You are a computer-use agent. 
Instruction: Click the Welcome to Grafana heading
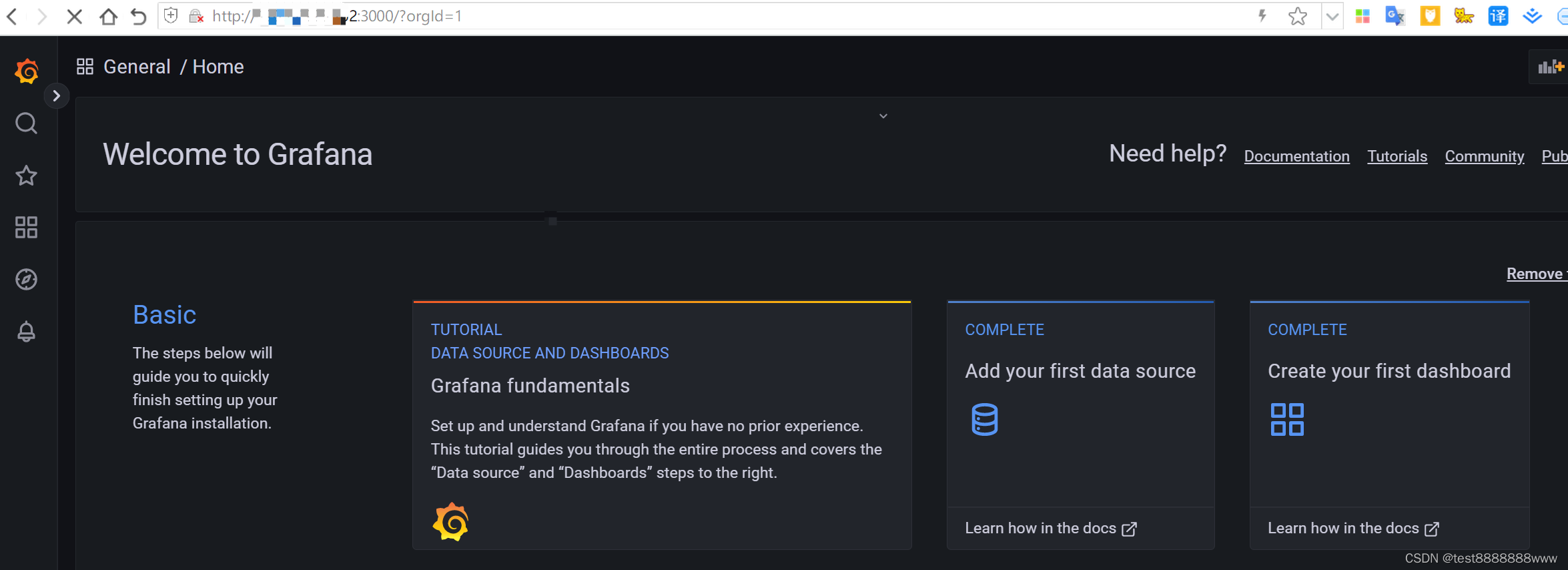238,154
